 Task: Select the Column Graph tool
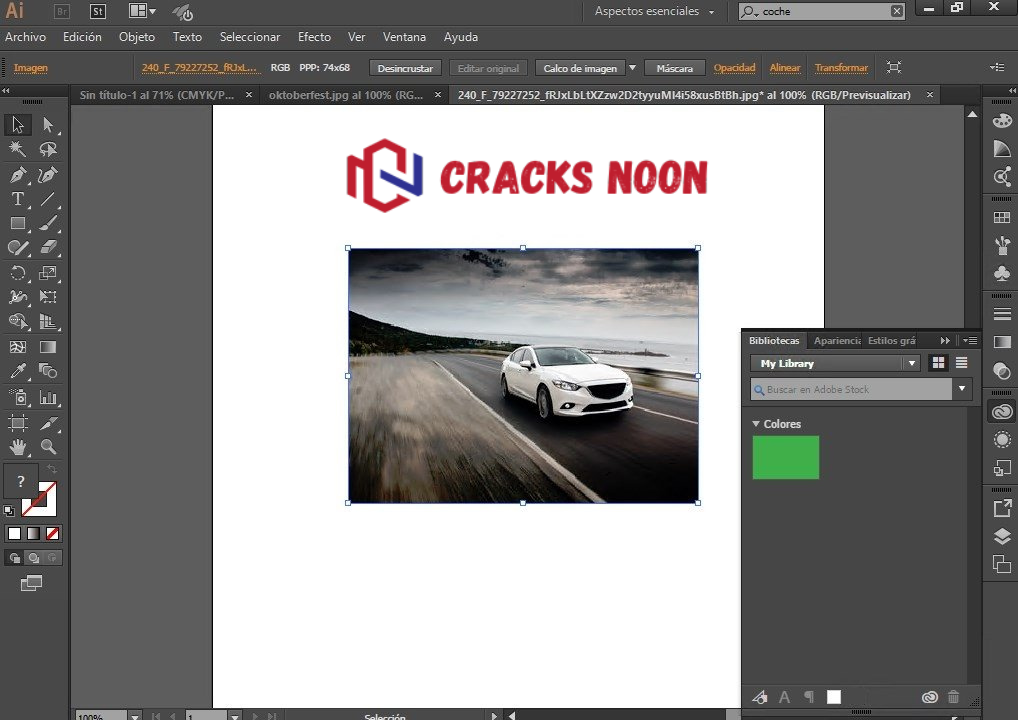pyautogui.click(x=47, y=397)
